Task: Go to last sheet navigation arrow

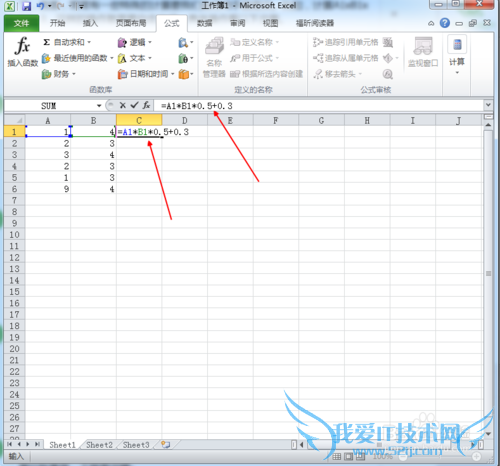Action: [37, 444]
